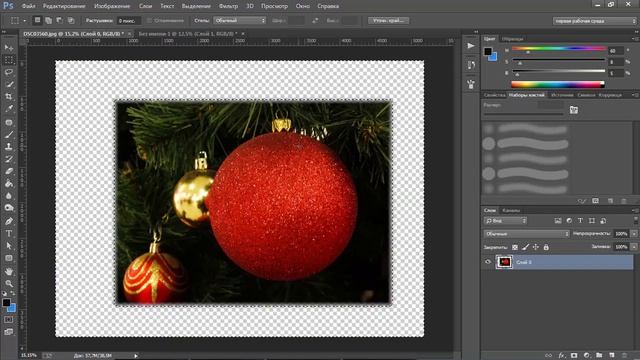The height and width of the screenshot is (360, 640).
Task: Select the Lasso tool
Action: click(9, 72)
